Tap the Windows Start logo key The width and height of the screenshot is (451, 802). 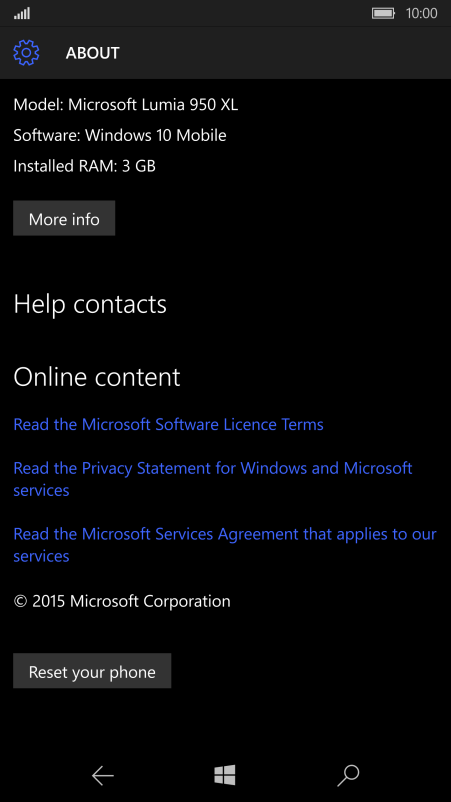click(x=225, y=775)
